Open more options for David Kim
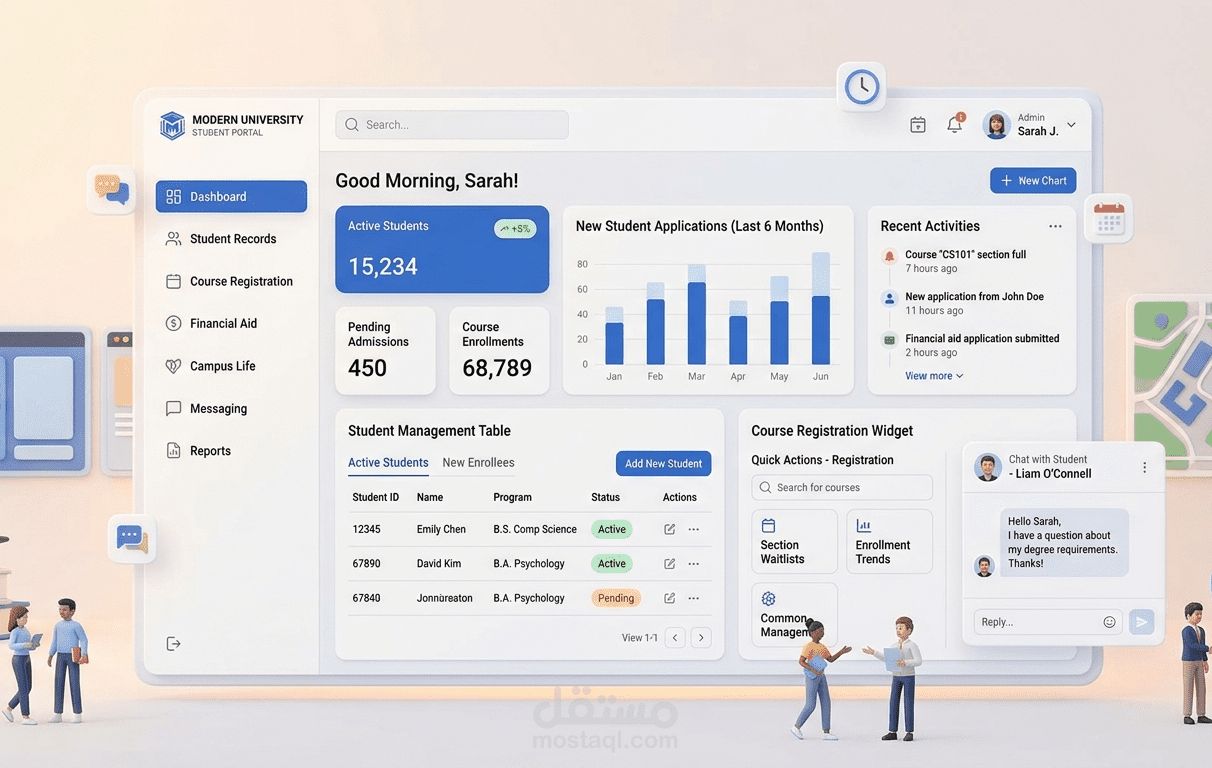The image size is (1212, 768). (693, 564)
